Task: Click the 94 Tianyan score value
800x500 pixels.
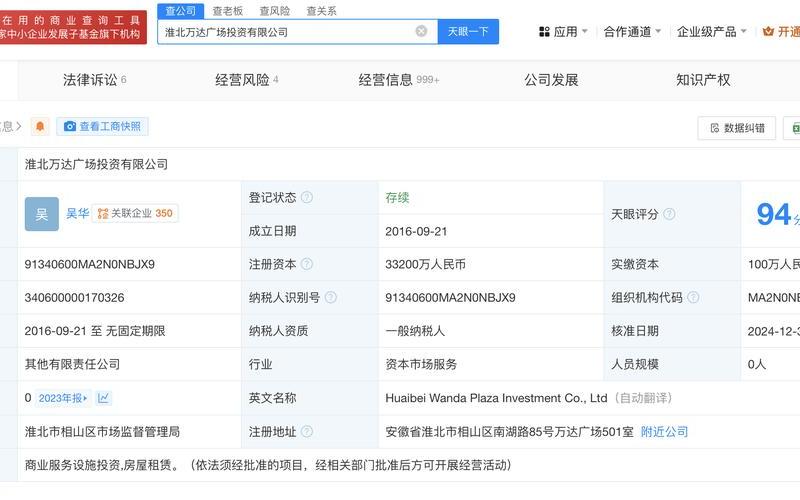Action: 773,214
